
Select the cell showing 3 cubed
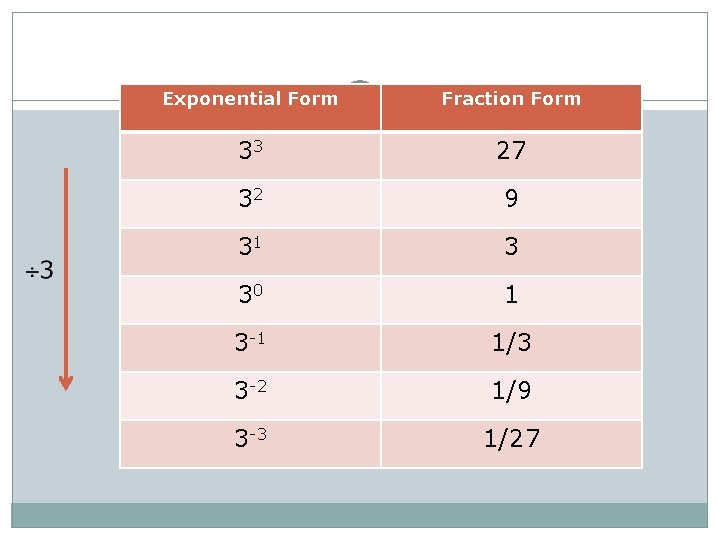click(250, 156)
